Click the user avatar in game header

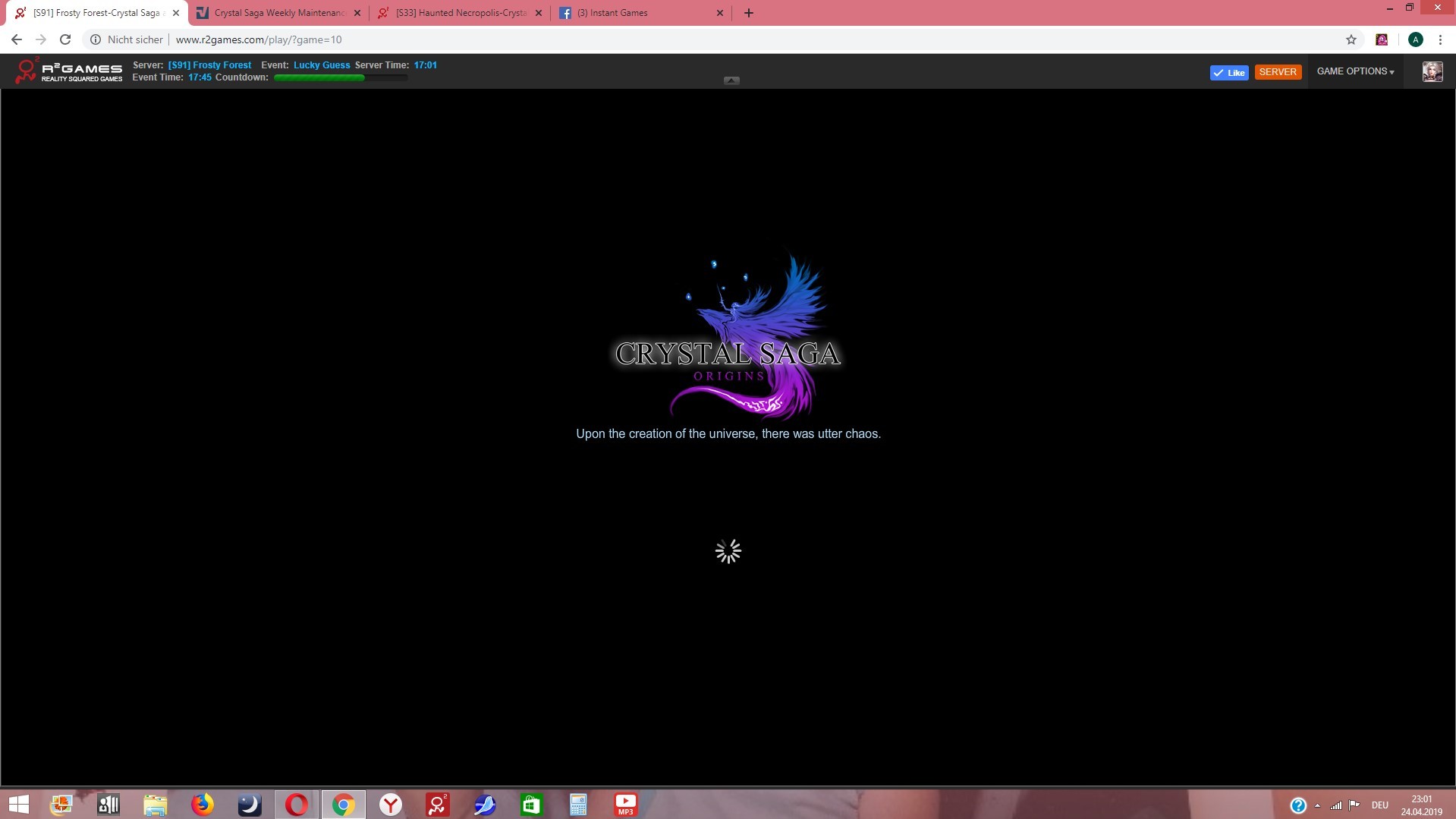[x=1432, y=71]
